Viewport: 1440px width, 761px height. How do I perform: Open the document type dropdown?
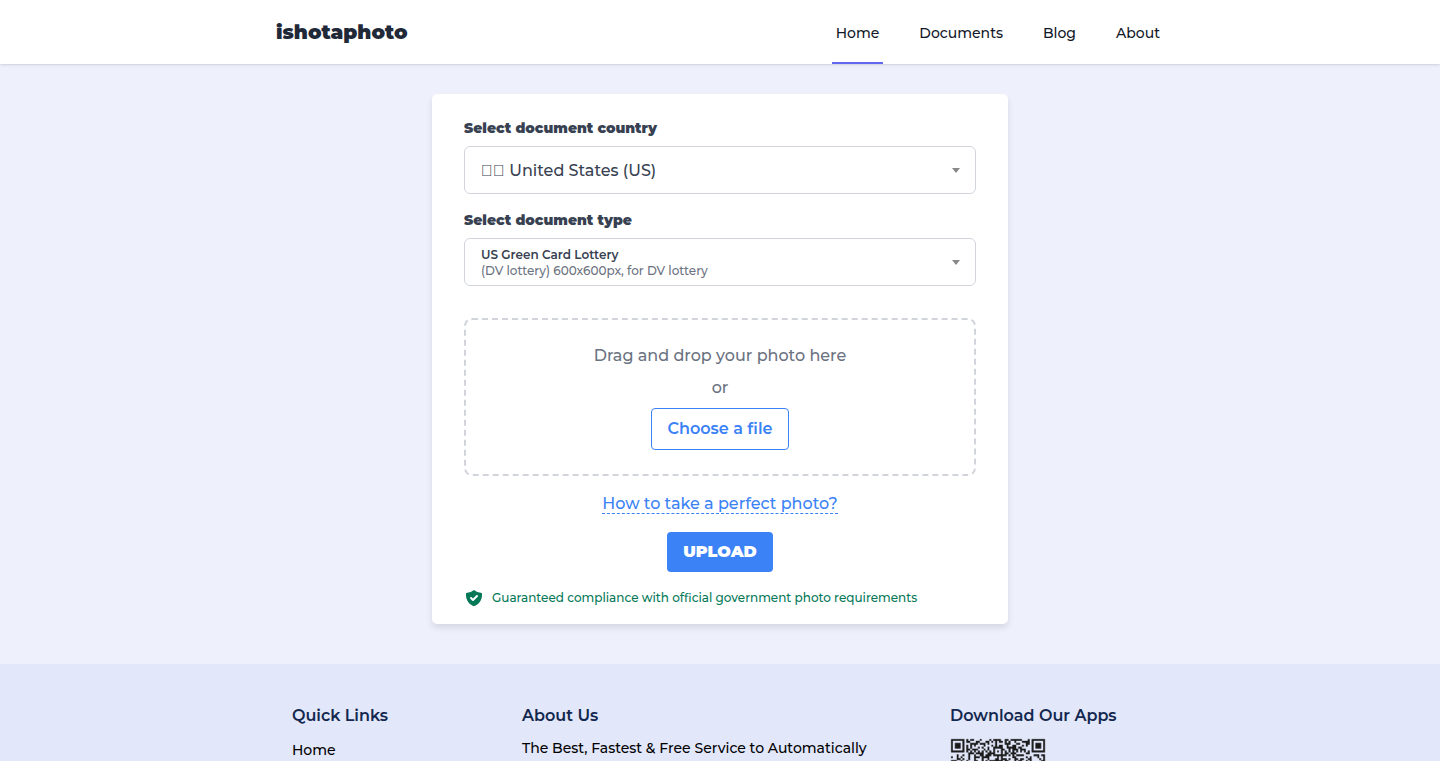(x=720, y=262)
